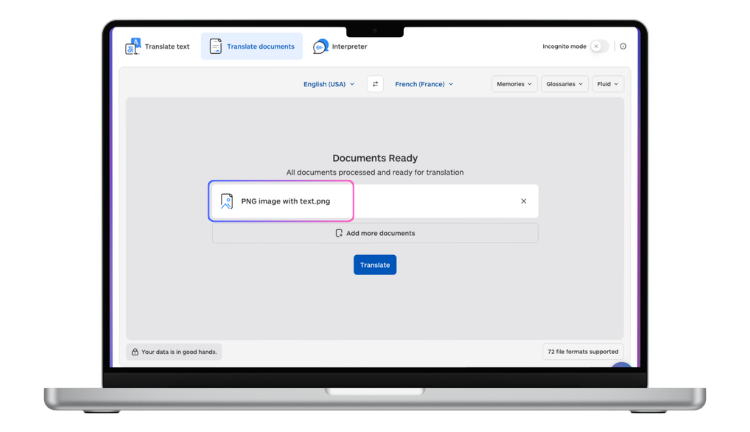Switch to the Translate text tab

pos(168,46)
